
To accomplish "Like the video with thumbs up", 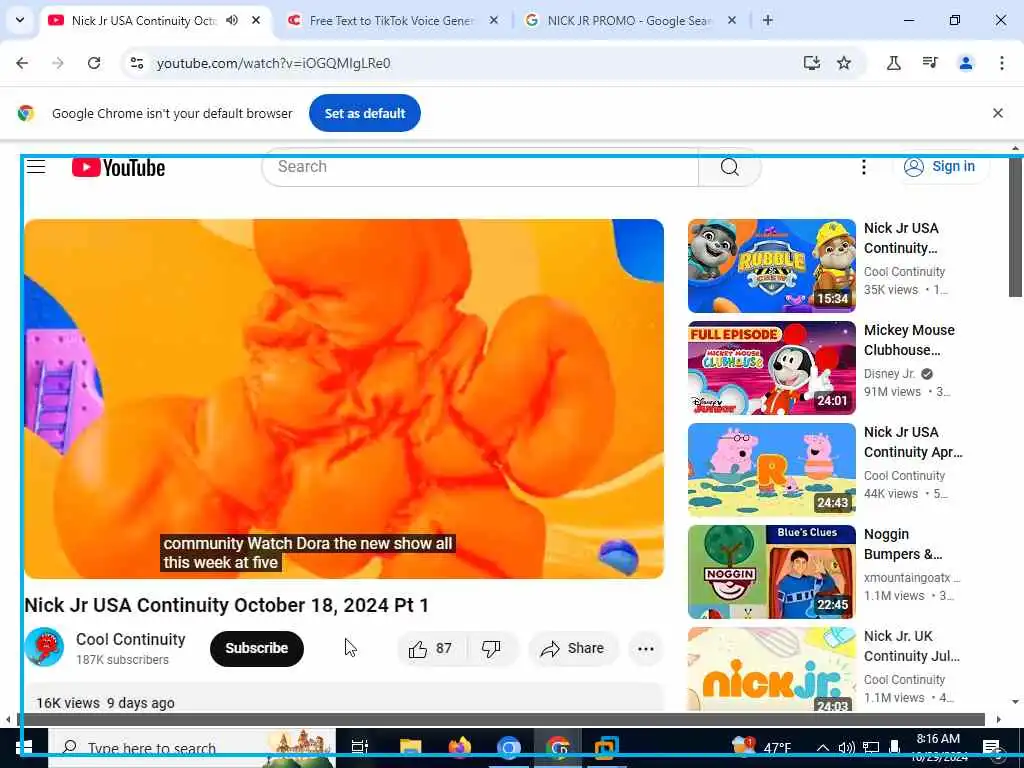I will (430, 648).
